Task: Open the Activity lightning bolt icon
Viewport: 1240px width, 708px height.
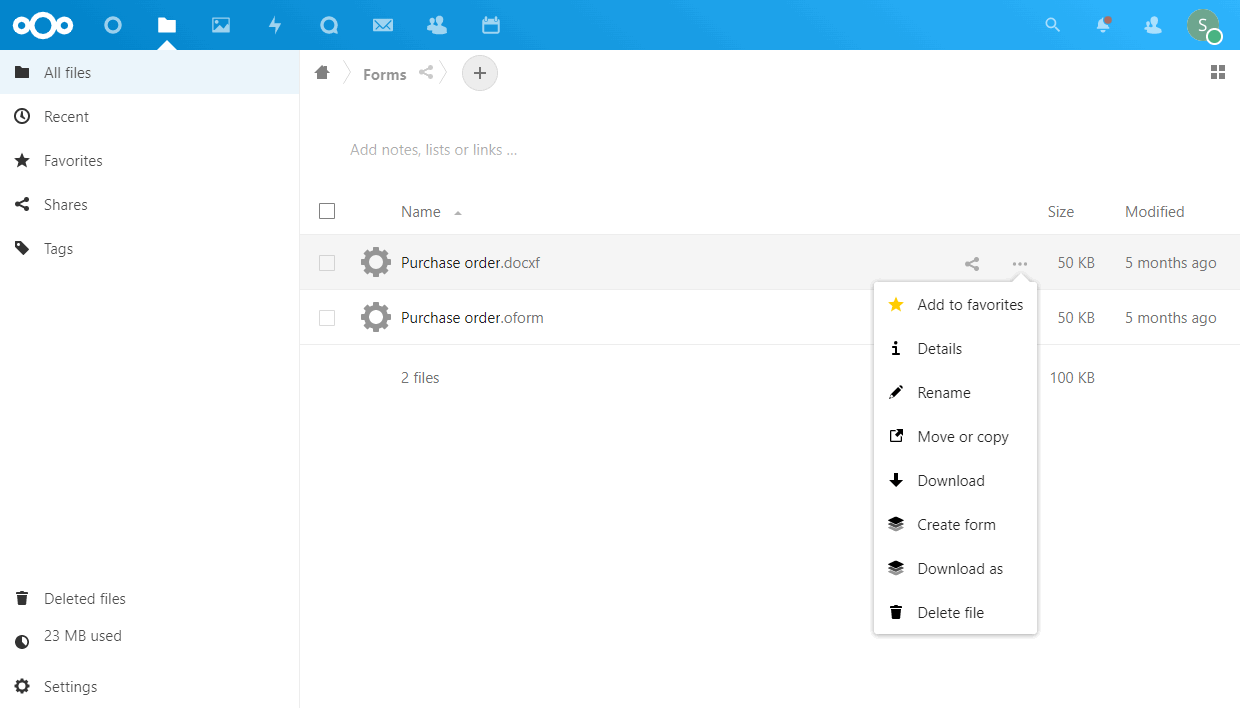Action: point(275,25)
